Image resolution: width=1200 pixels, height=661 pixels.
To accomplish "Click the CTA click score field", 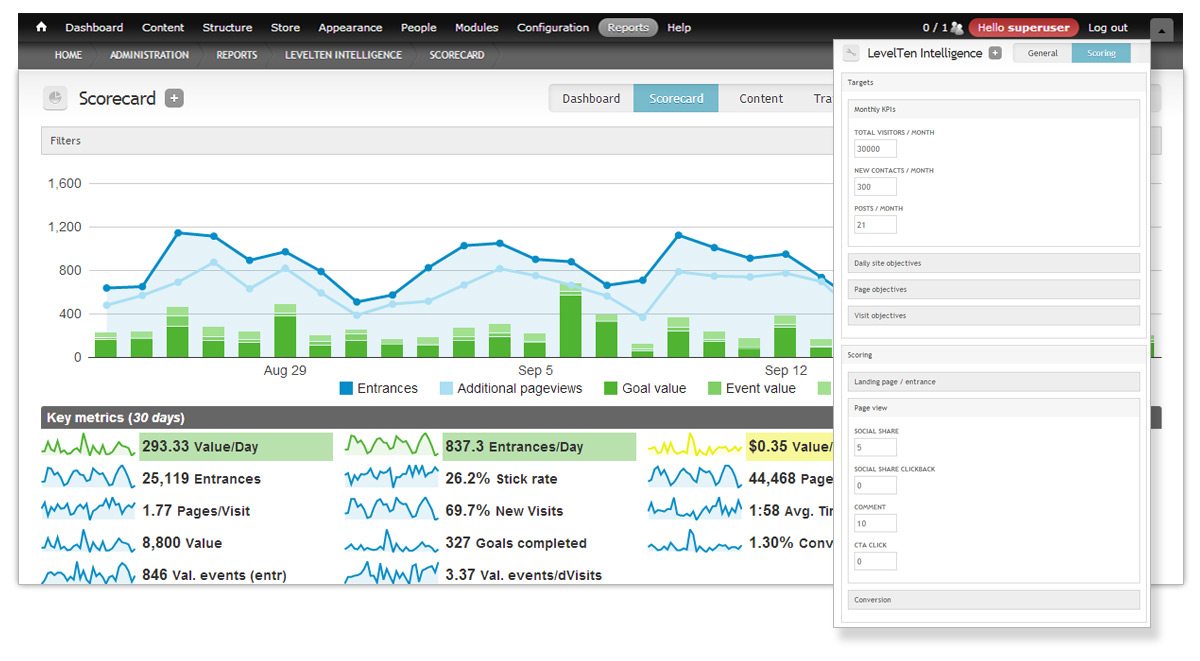I will pos(875,561).
